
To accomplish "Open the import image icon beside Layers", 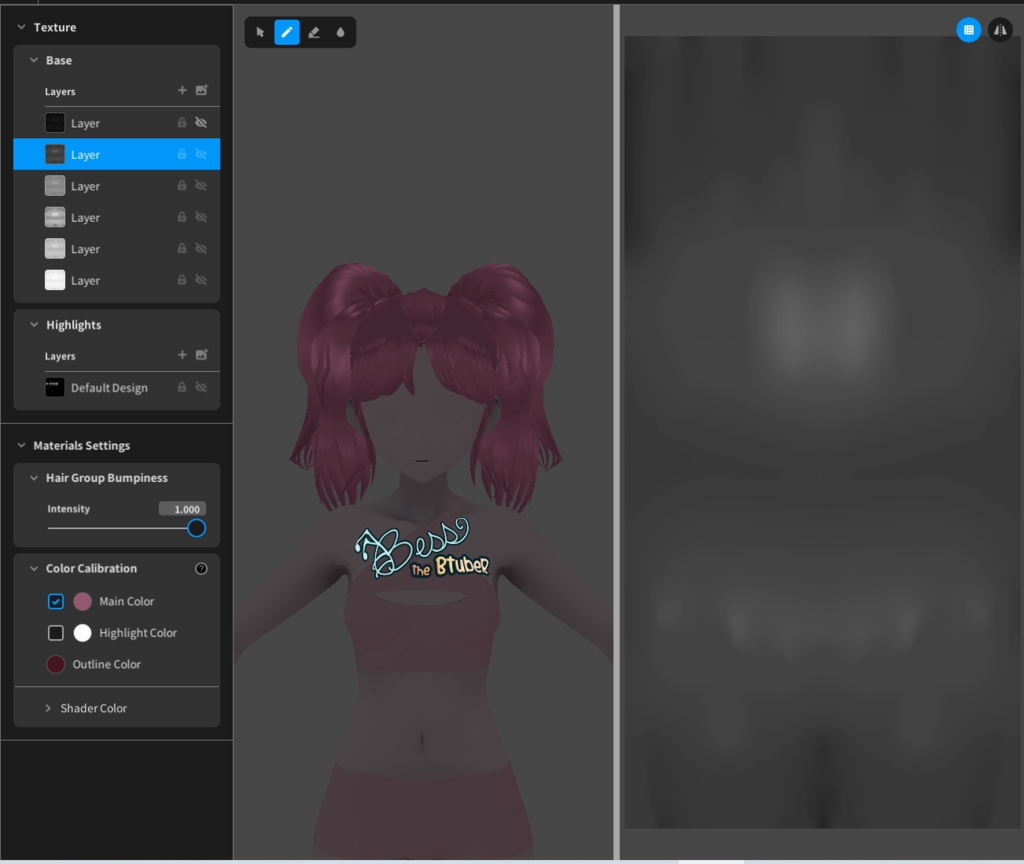I will 202,90.
